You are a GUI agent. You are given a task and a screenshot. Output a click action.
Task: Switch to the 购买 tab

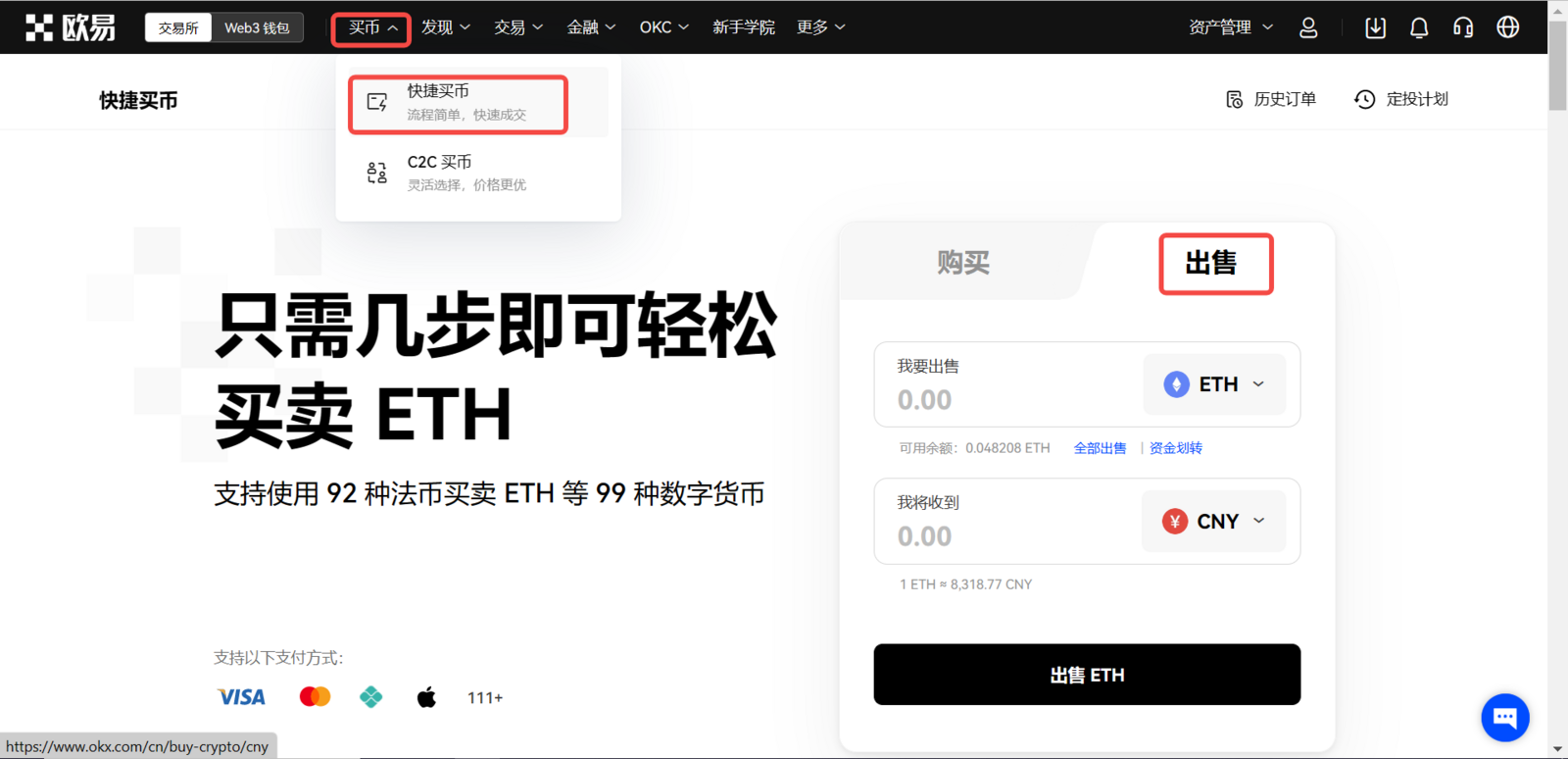tap(963, 263)
